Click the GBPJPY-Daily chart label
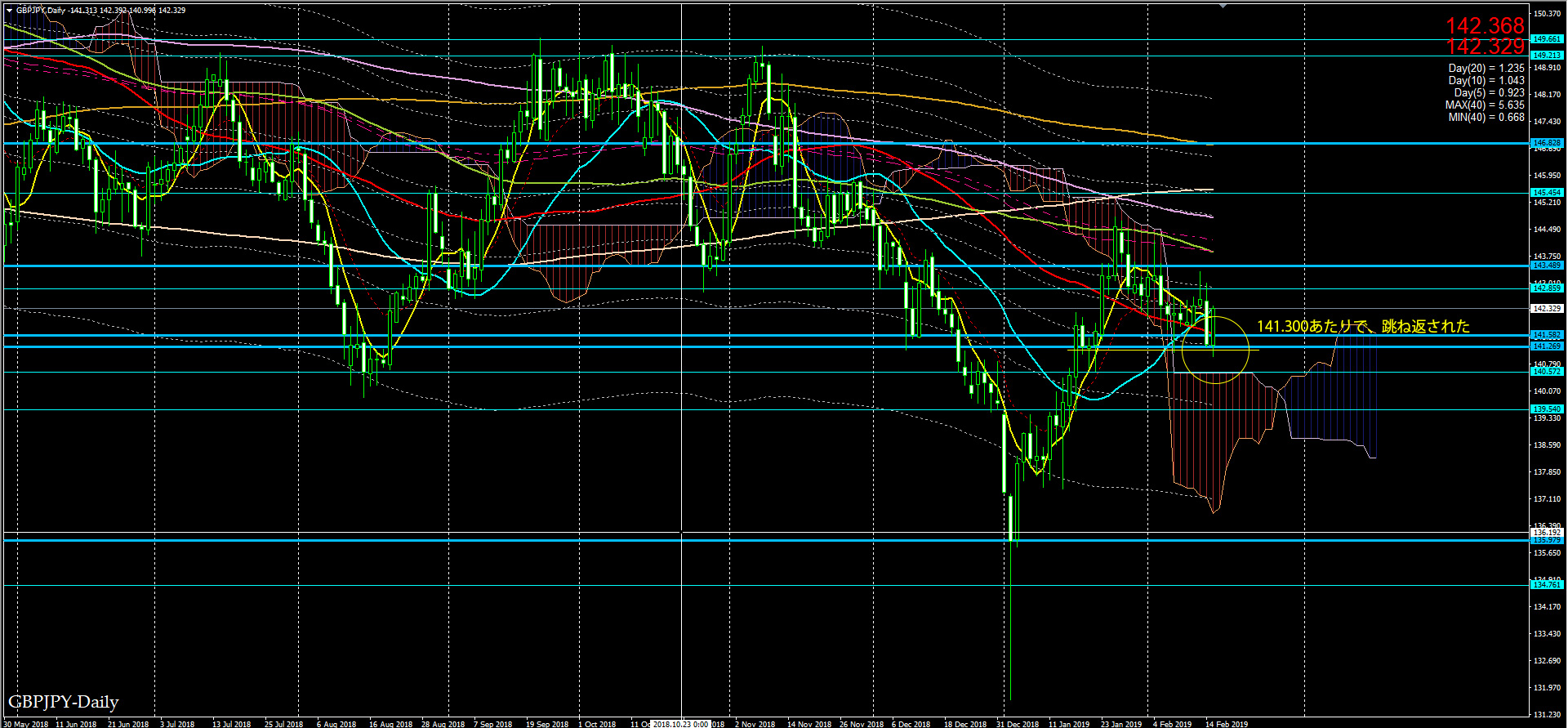This screenshot has height=728, width=1568. pyautogui.click(x=64, y=702)
